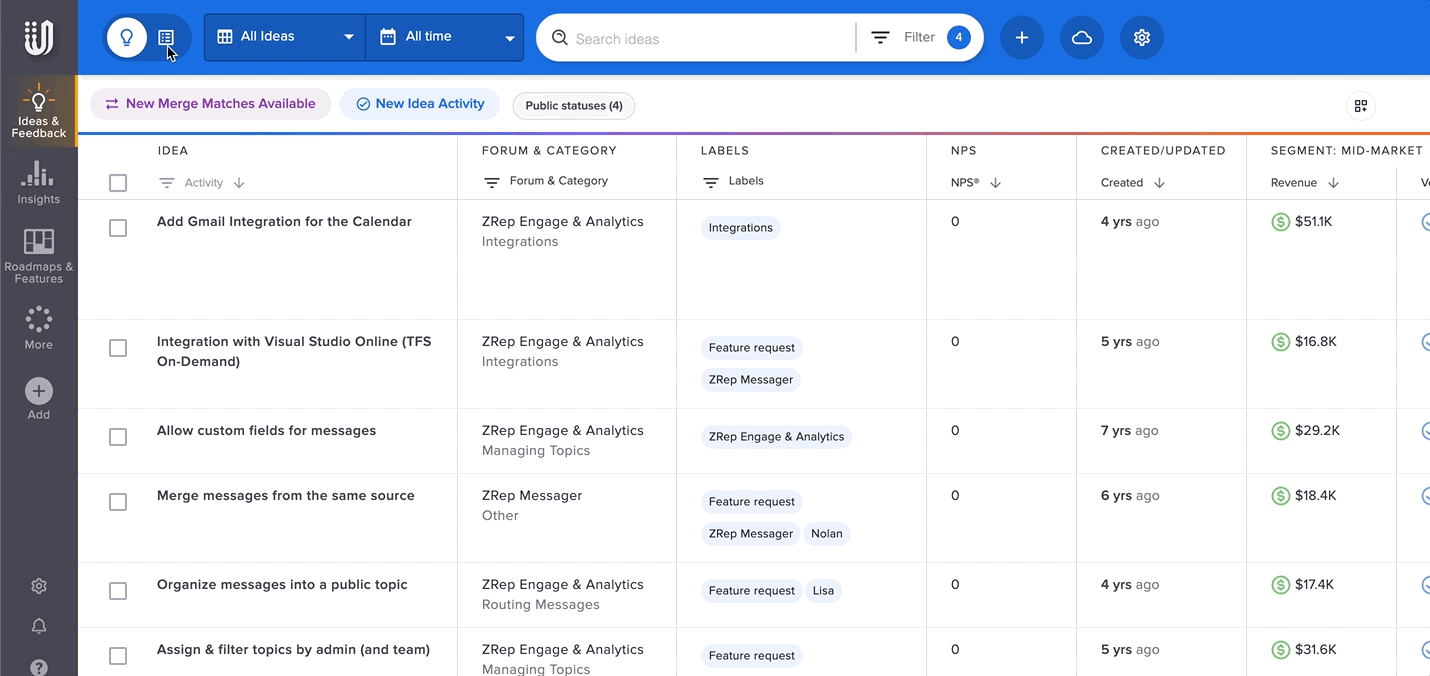Image resolution: width=1430 pixels, height=676 pixels.
Task: Click the Add button in sidebar
Action: pos(38,399)
